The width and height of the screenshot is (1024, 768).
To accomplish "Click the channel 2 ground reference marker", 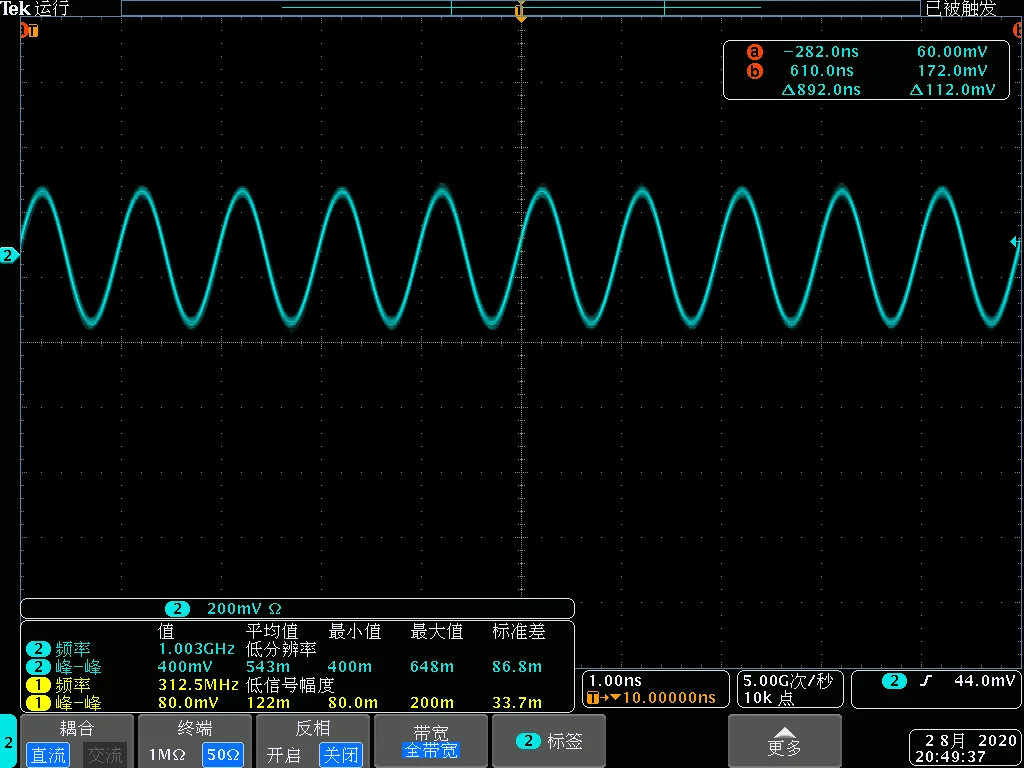I will [x=8, y=256].
